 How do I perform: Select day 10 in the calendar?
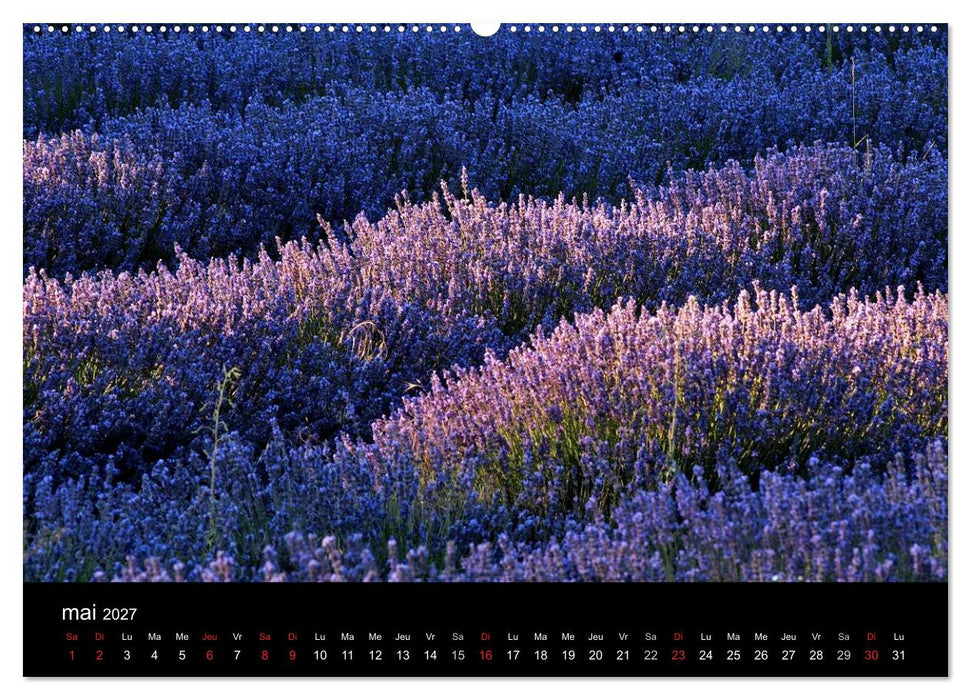click(x=320, y=655)
